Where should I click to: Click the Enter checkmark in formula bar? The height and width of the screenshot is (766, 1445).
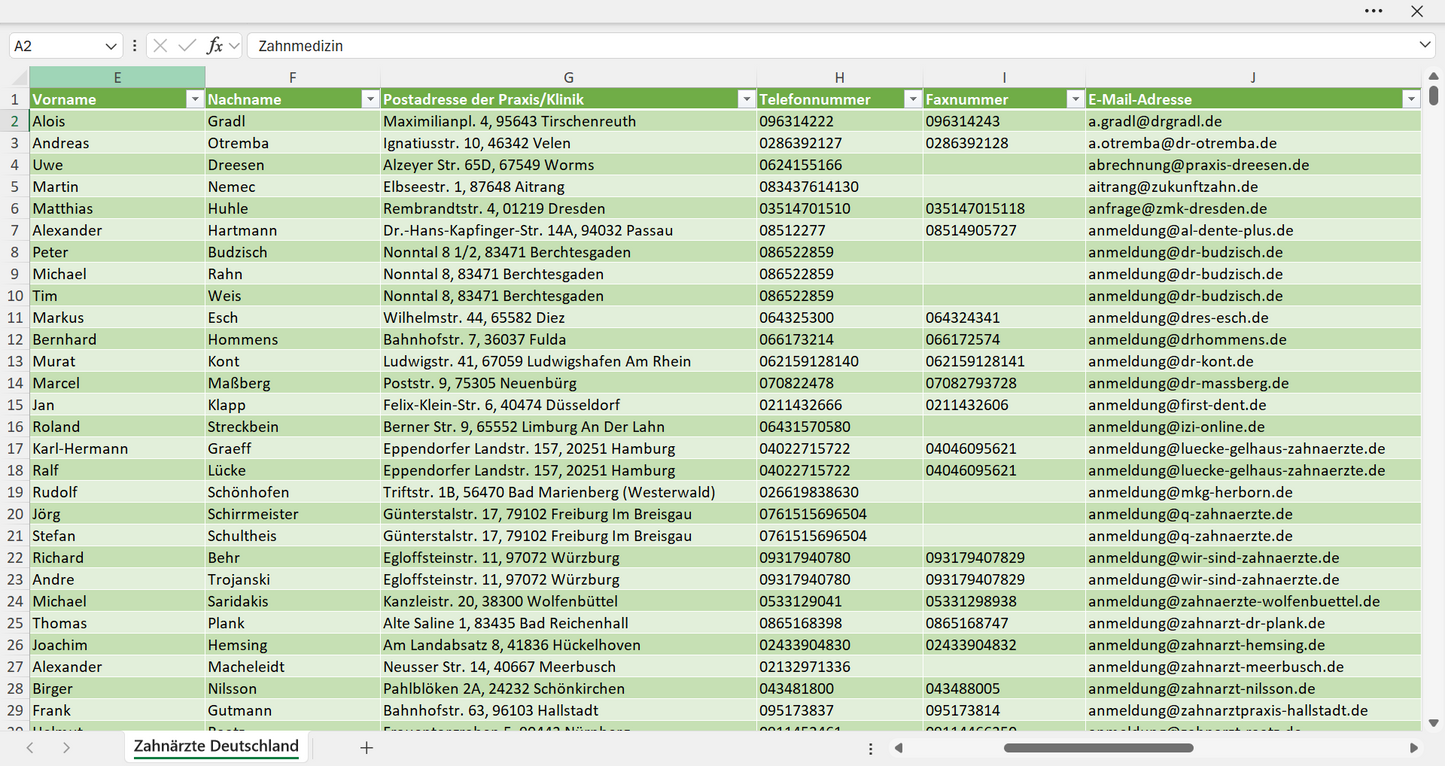187,46
